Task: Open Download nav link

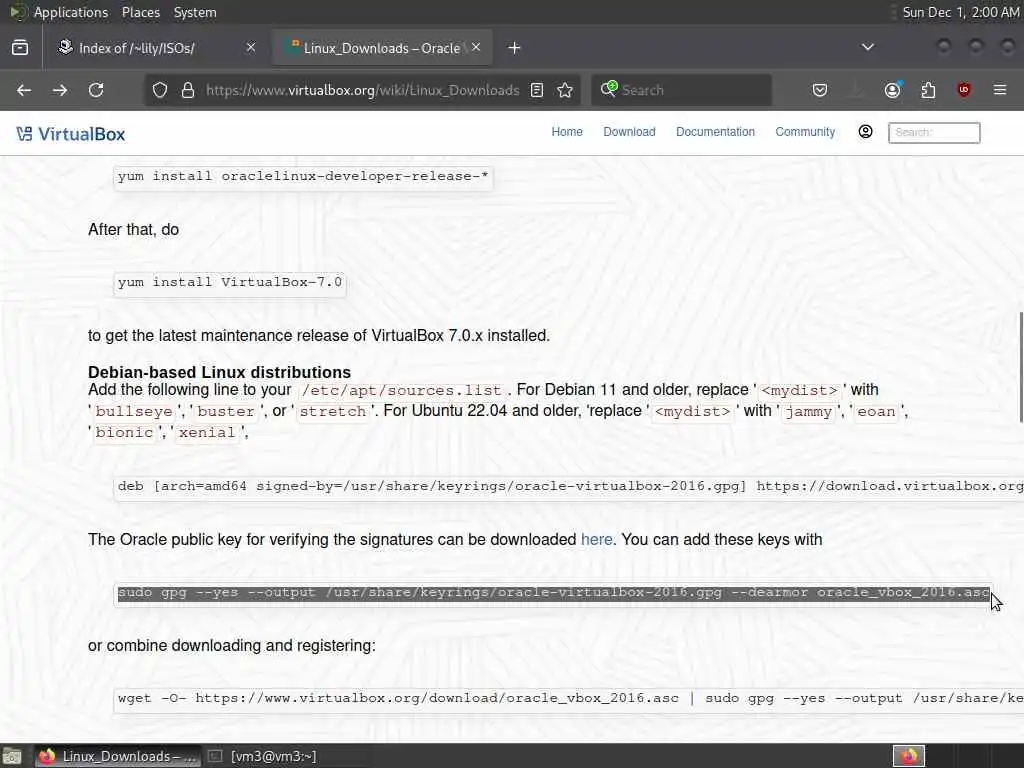Action: pos(630,132)
